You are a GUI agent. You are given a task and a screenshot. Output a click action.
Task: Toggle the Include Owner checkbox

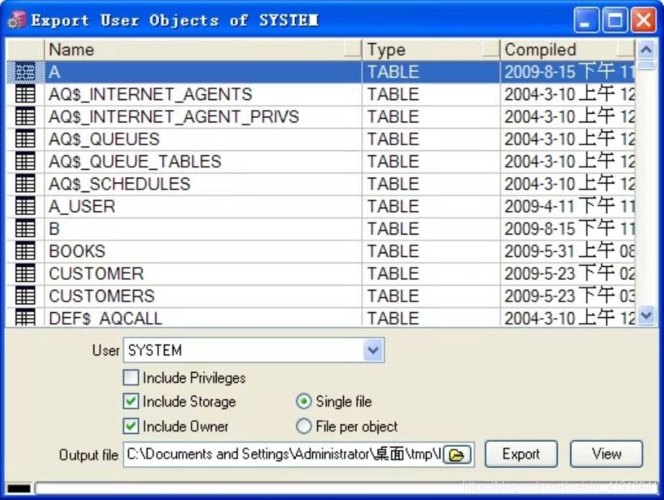[131, 426]
